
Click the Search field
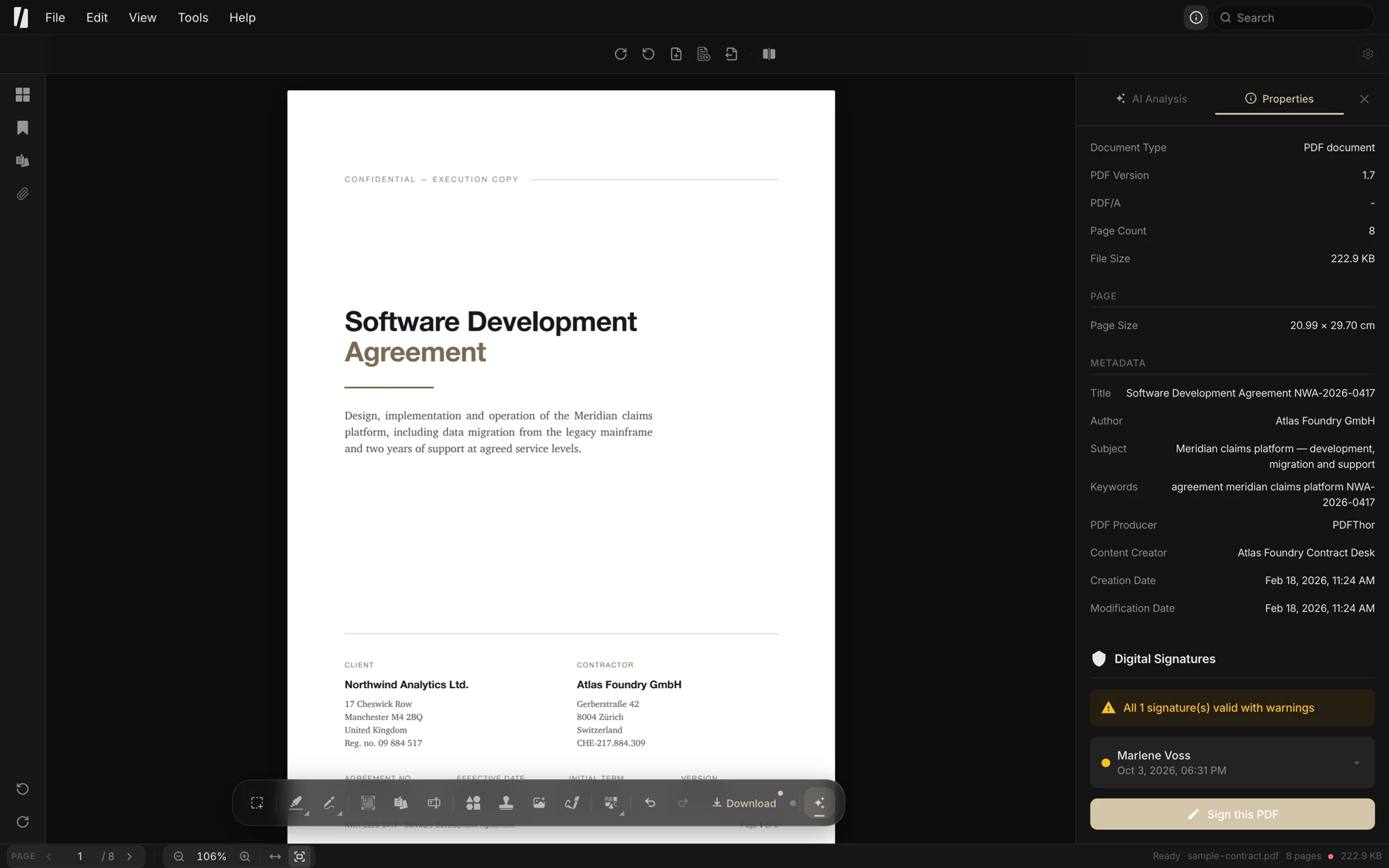click(x=1293, y=18)
